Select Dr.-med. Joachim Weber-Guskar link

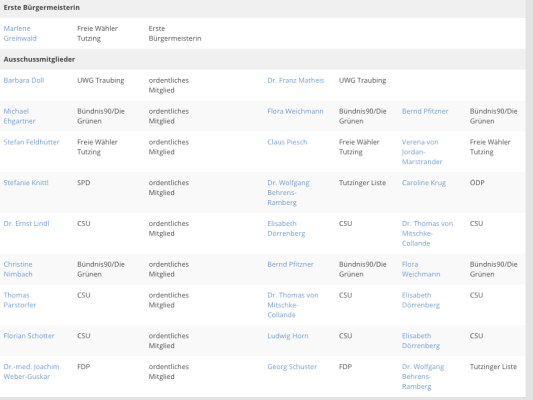[x=31, y=371]
